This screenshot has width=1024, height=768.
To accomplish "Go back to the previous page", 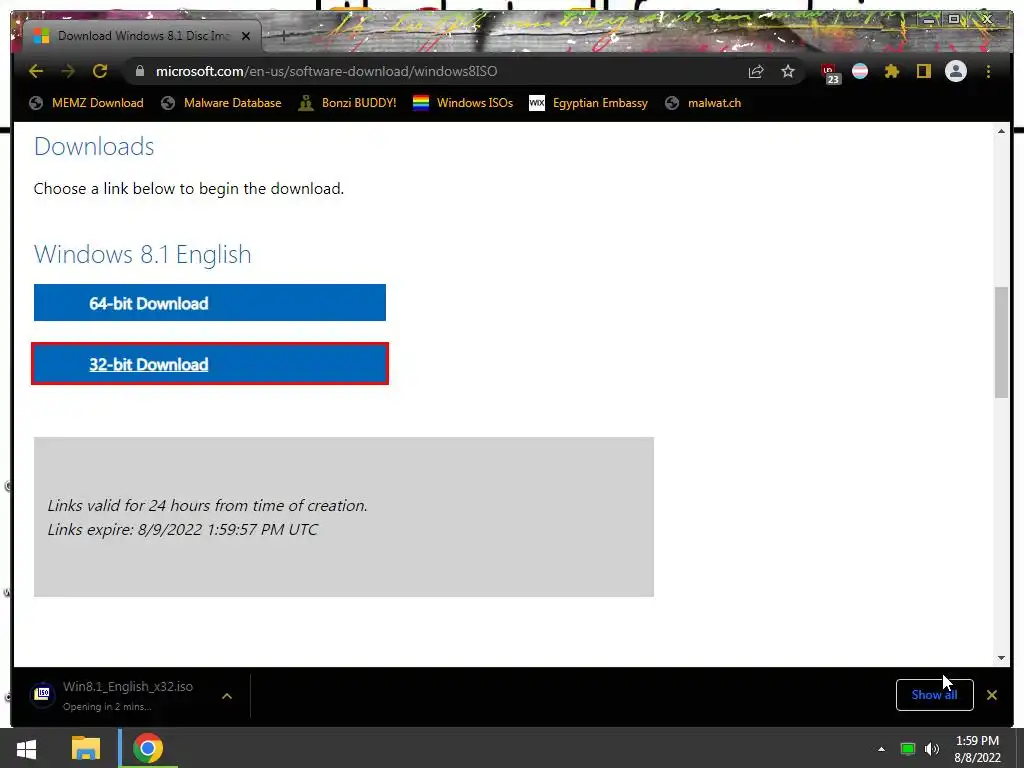I will coord(36,71).
